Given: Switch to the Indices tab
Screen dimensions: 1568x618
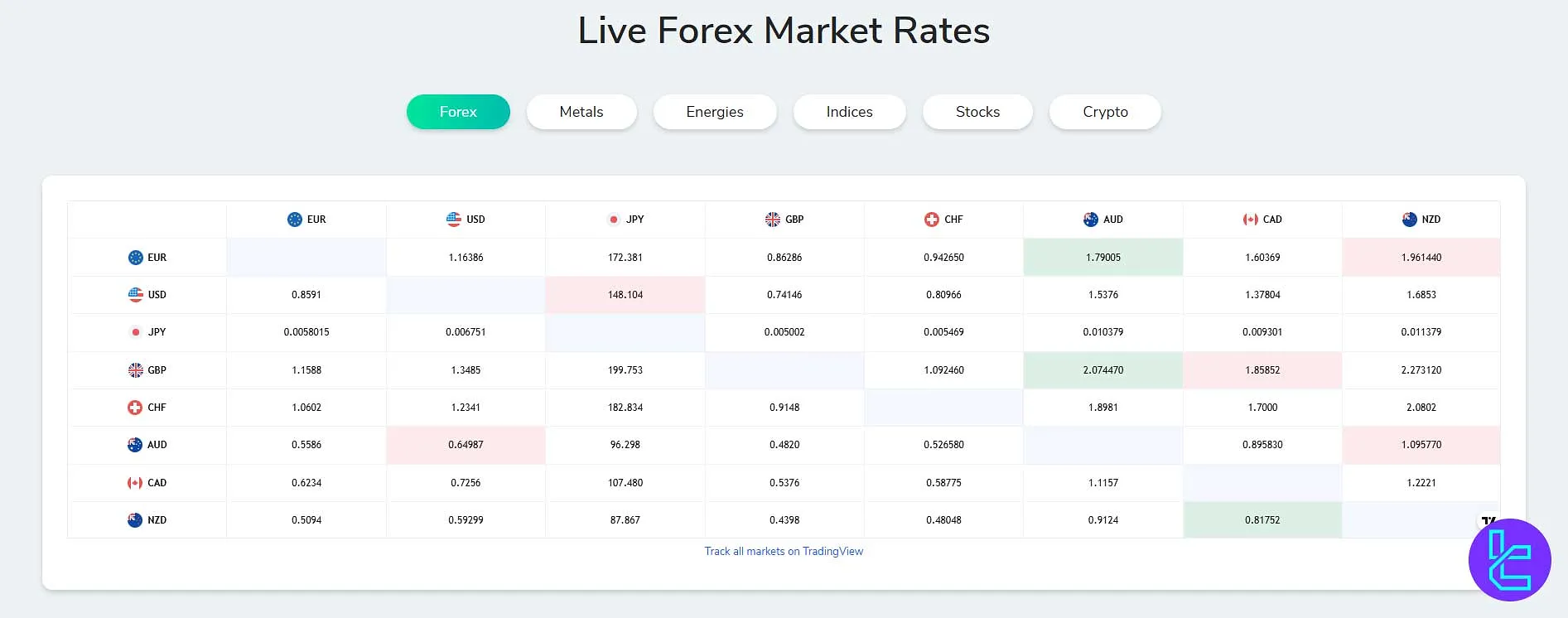Looking at the screenshot, I should pyautogui.click(x=850, y=112).
